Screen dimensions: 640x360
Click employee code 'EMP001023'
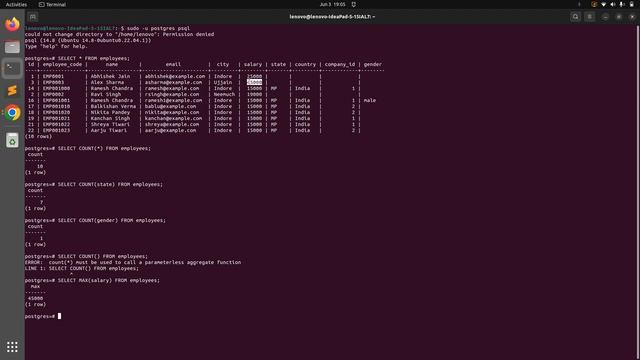[56, 130]
